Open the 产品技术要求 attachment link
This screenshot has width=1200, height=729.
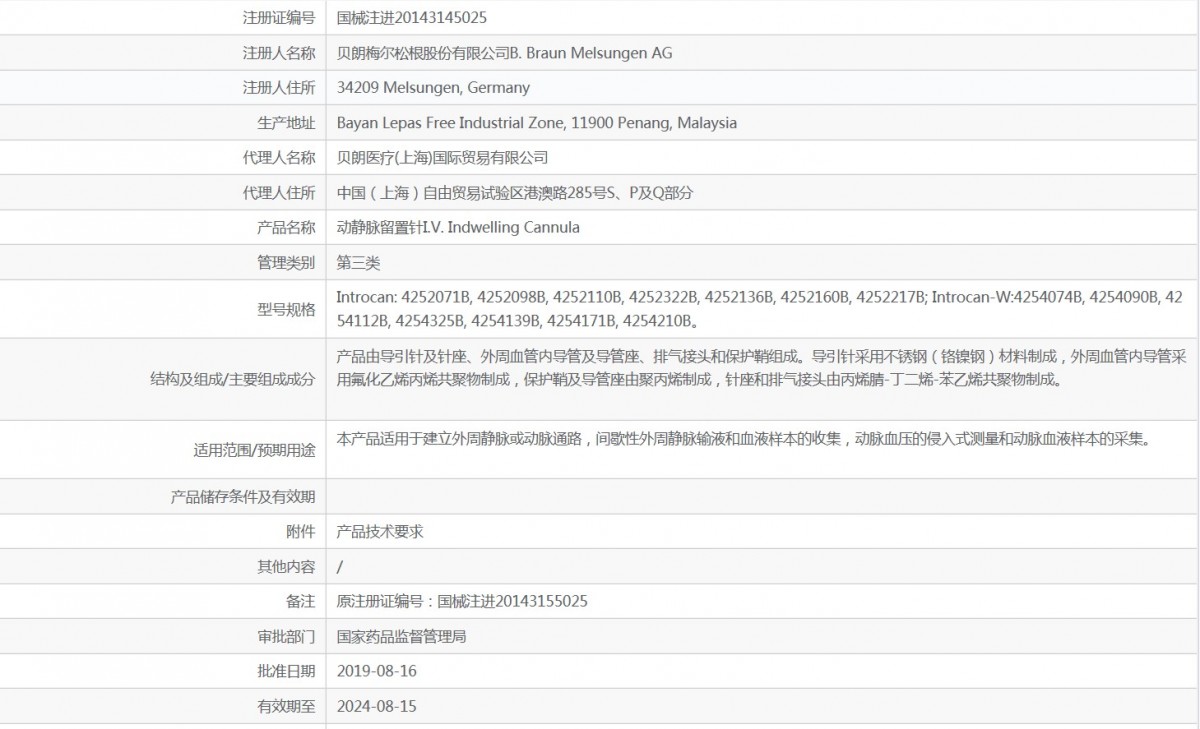[x=380, y=532]
